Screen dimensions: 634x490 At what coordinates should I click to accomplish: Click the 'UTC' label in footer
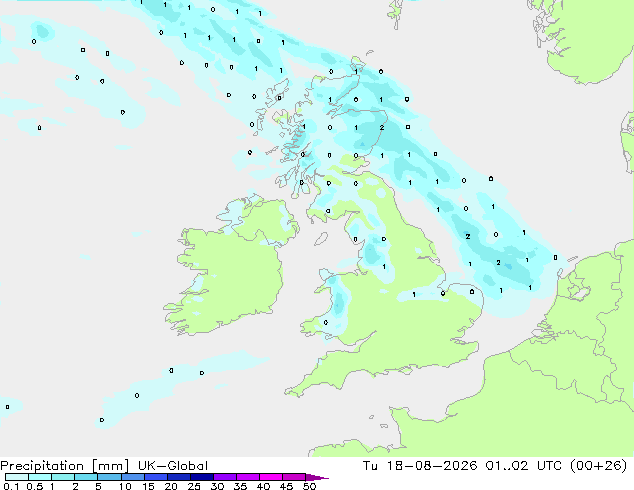coord(549,466)
